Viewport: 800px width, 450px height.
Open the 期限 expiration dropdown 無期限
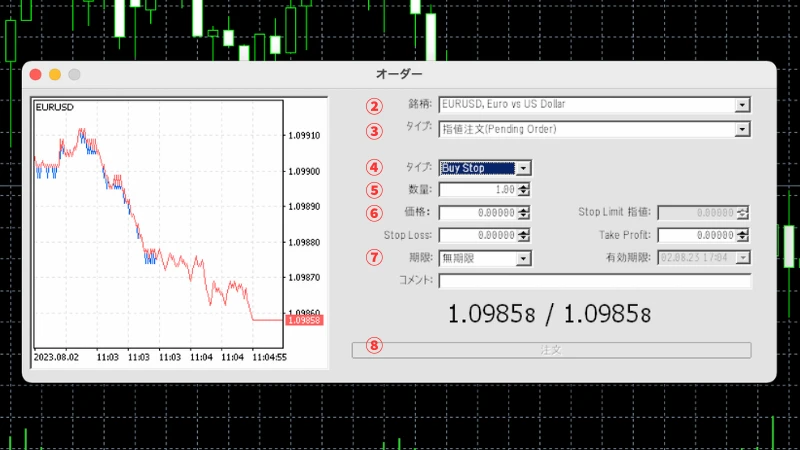[x=523, y=259]
